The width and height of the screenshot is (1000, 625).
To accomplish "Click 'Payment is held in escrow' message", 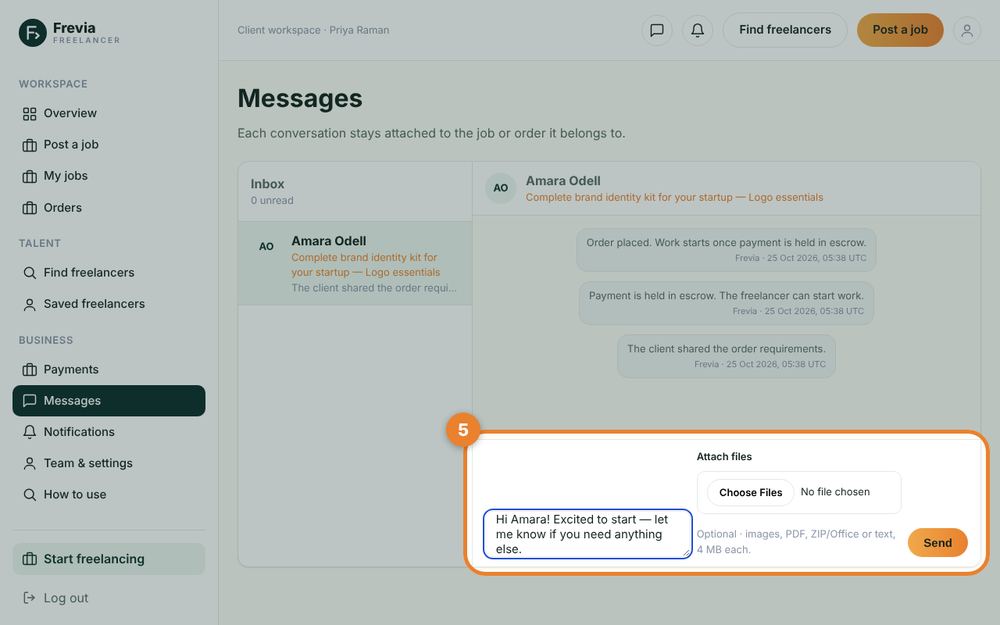I will click(726, 302).
